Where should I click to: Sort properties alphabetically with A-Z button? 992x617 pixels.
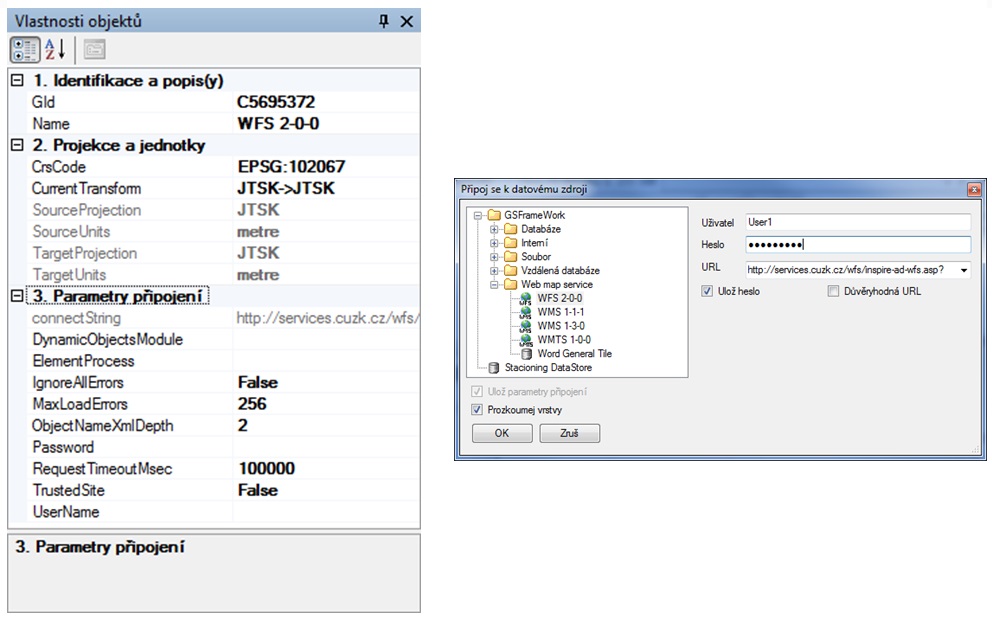[55, 50]
